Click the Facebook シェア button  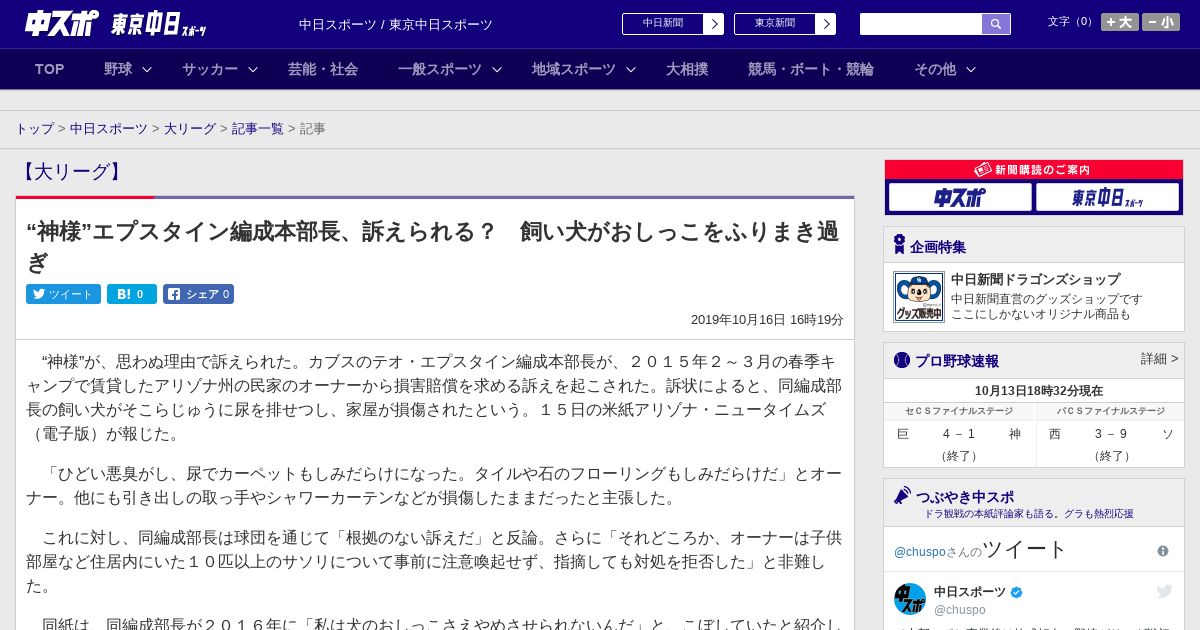(x=198, y=294)
